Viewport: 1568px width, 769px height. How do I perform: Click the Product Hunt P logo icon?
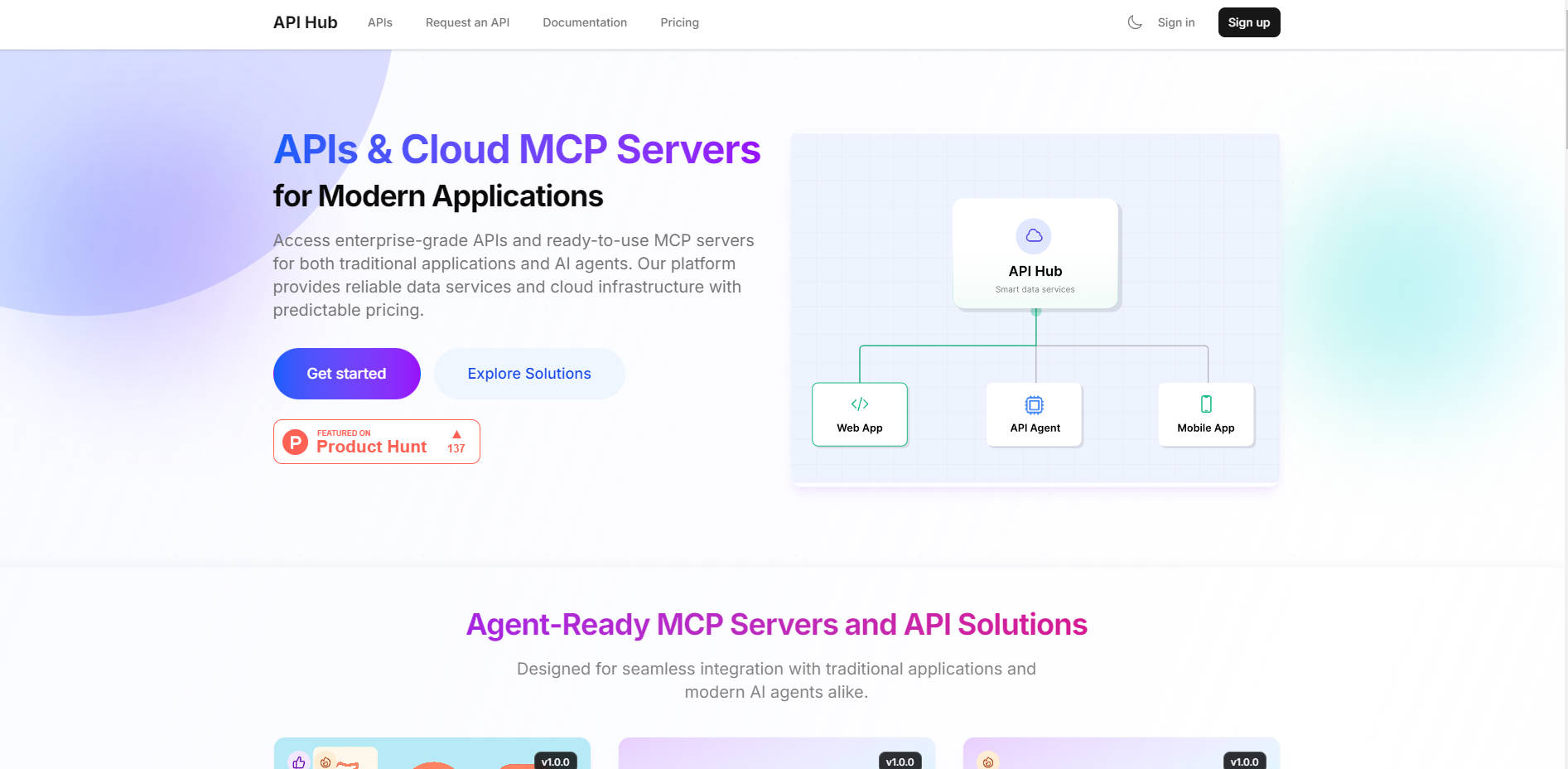click(x=296, y=441)
